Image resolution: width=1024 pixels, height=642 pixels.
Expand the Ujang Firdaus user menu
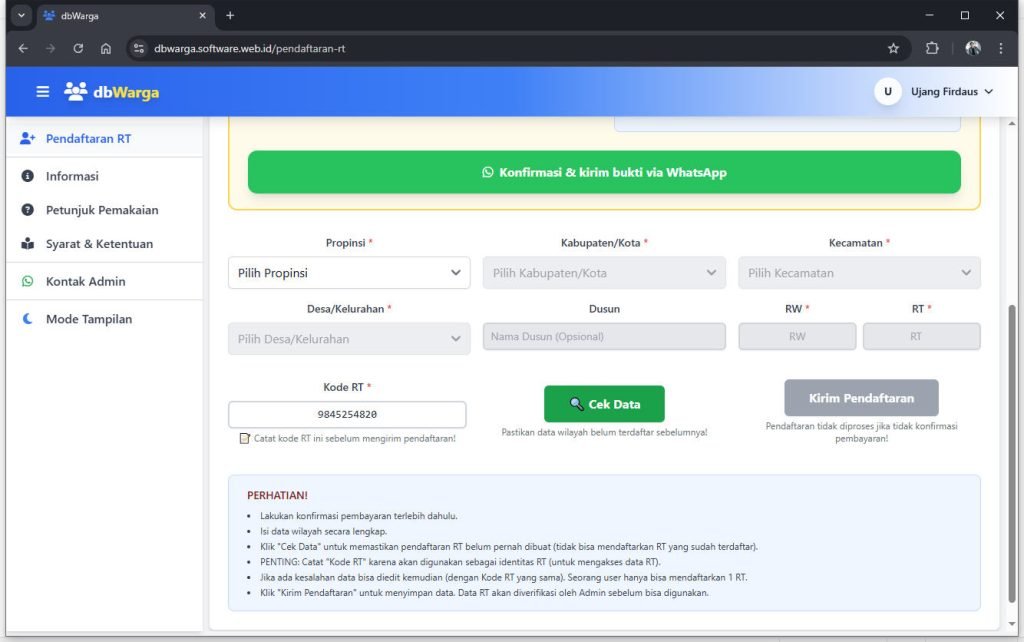(951, 92)
